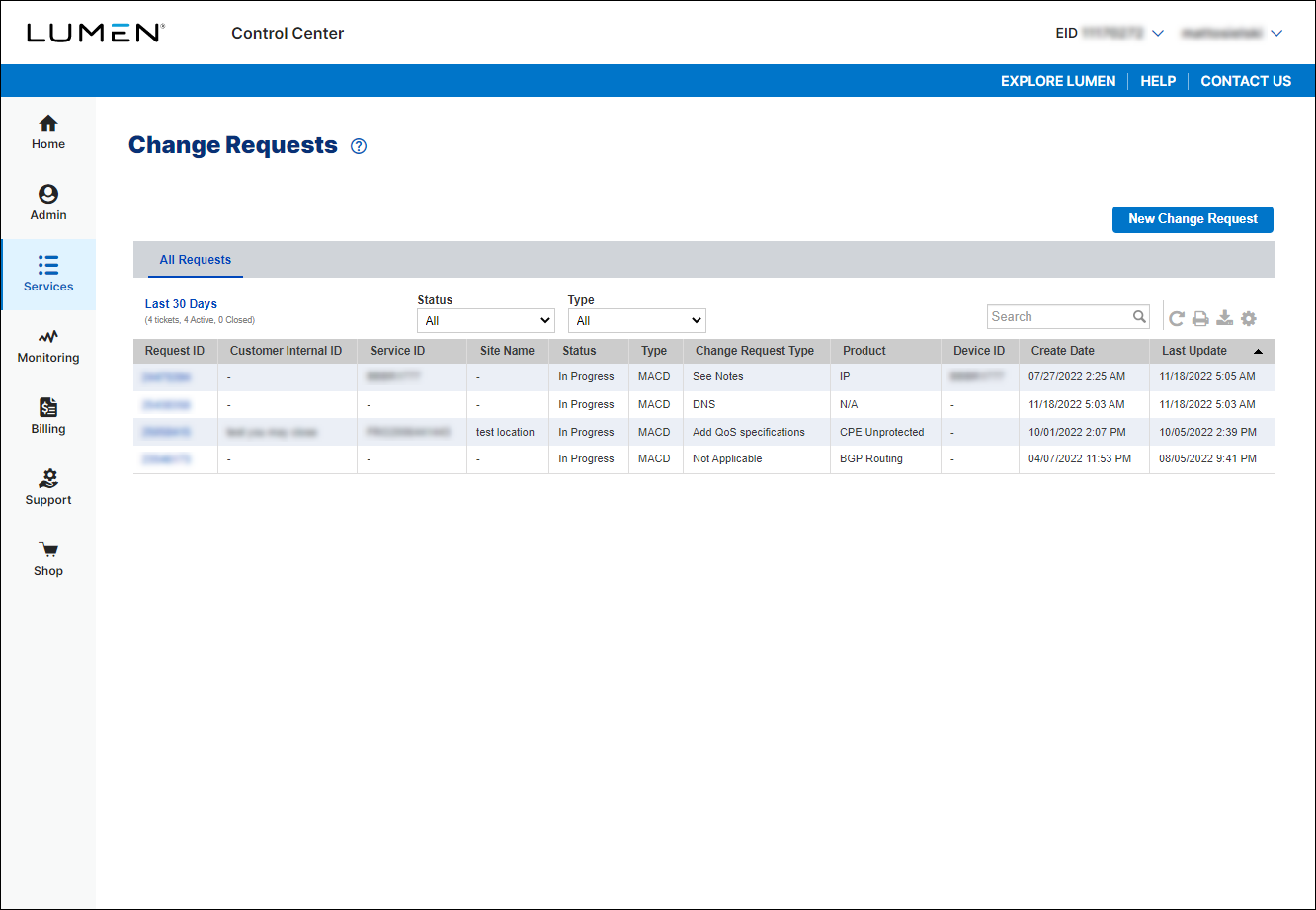Viewport: 1316px width, 910px height.
Task: Open table settings gear
Action: click(1249, 318)
